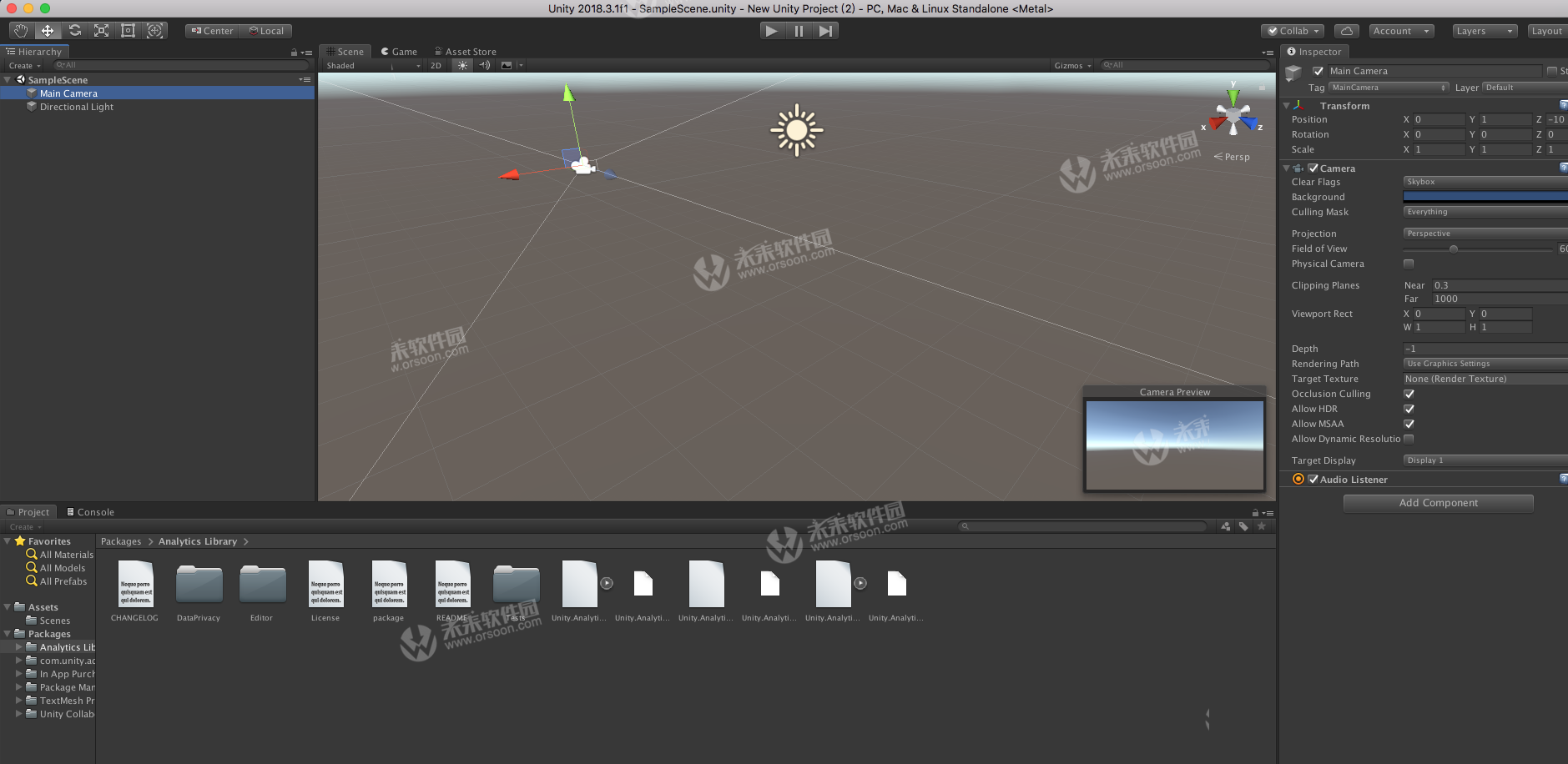Collapse the Transform component
The height and width of the screenshot is (764, 1568).
[1286, 106]
